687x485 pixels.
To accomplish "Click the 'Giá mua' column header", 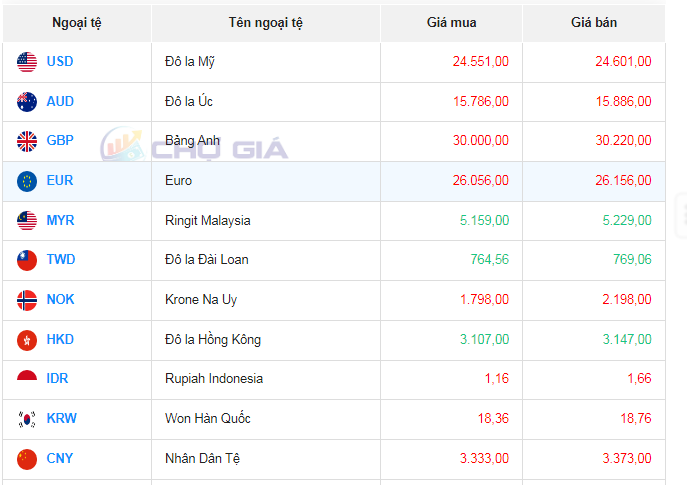I will pos(451,23).
